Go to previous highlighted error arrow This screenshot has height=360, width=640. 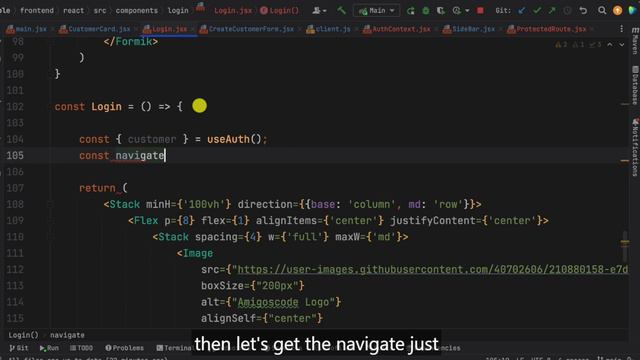[x=610, y=44]
